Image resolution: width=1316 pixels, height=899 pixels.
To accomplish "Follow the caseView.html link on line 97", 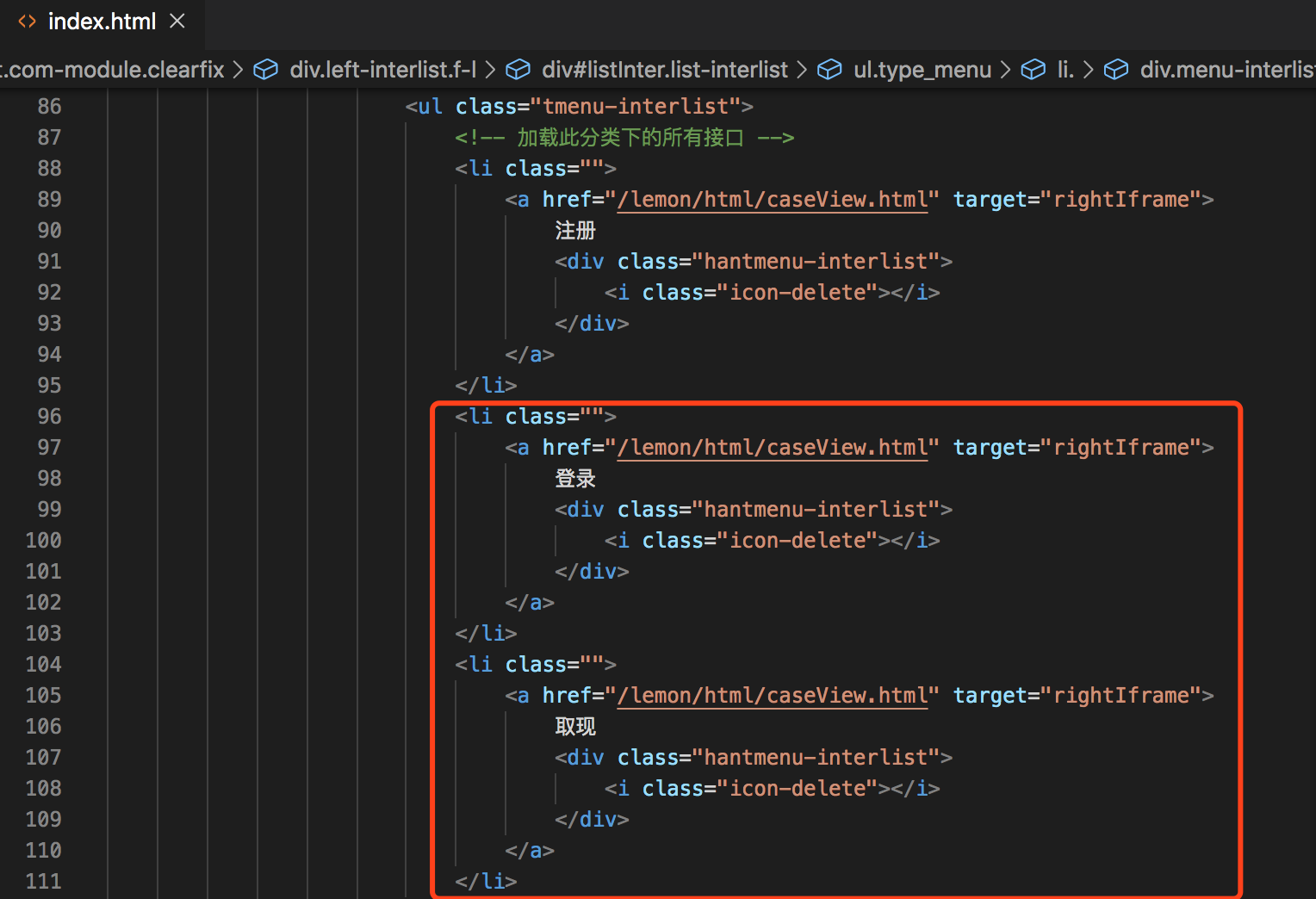I will (x=773, y=448).
